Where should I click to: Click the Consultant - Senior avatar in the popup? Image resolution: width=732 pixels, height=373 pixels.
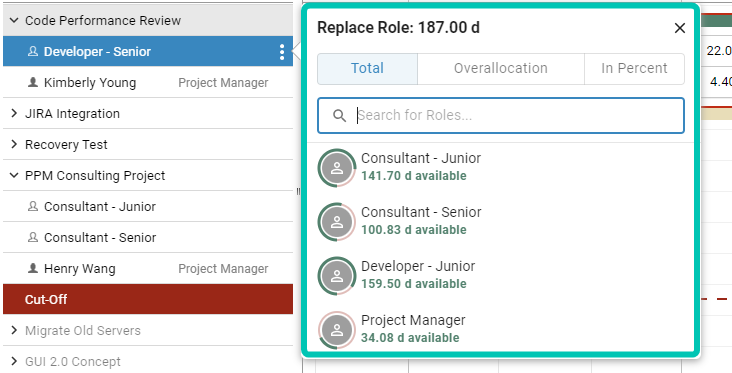click(x=337, y=222)
